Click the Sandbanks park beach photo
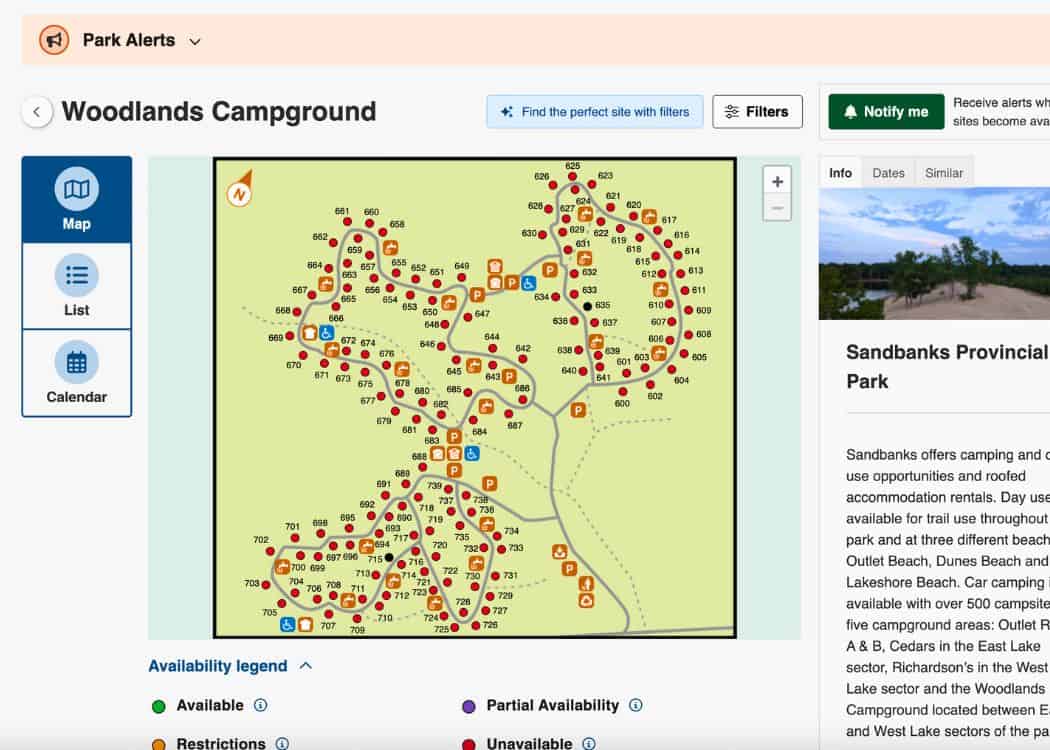Viewport: 1050px width, 750px height. click(934, 254)
